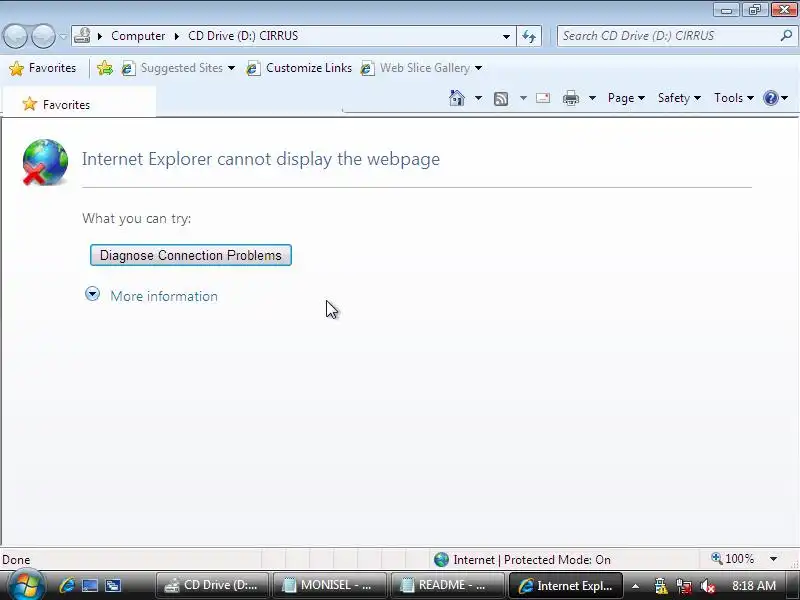This screenshot has width=800, height=600.
Task: Click the Search CD Drive input field
Action: pyautogui.click(x=667, y=36)
